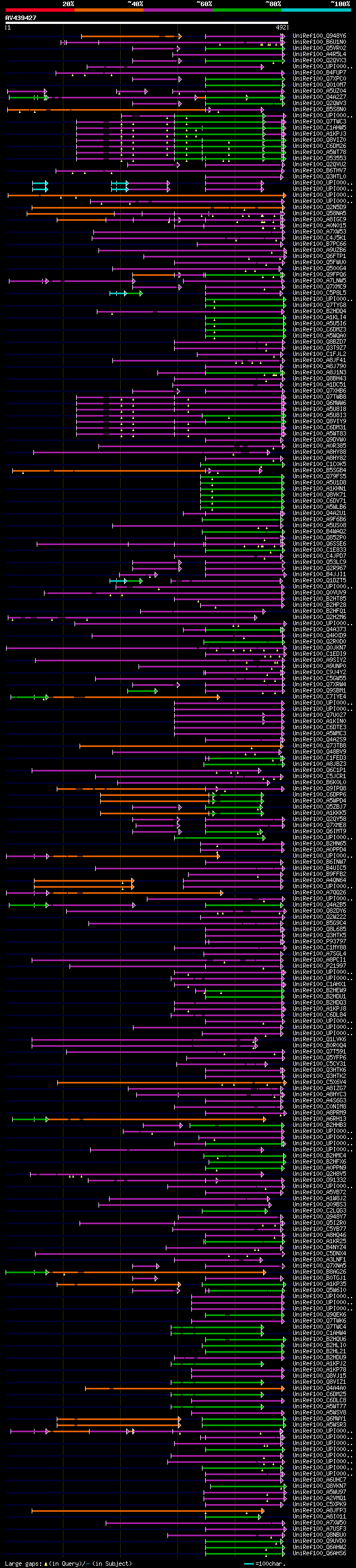Choose UniRef100_Q4A2Z7 hit label

pos(319,97)
